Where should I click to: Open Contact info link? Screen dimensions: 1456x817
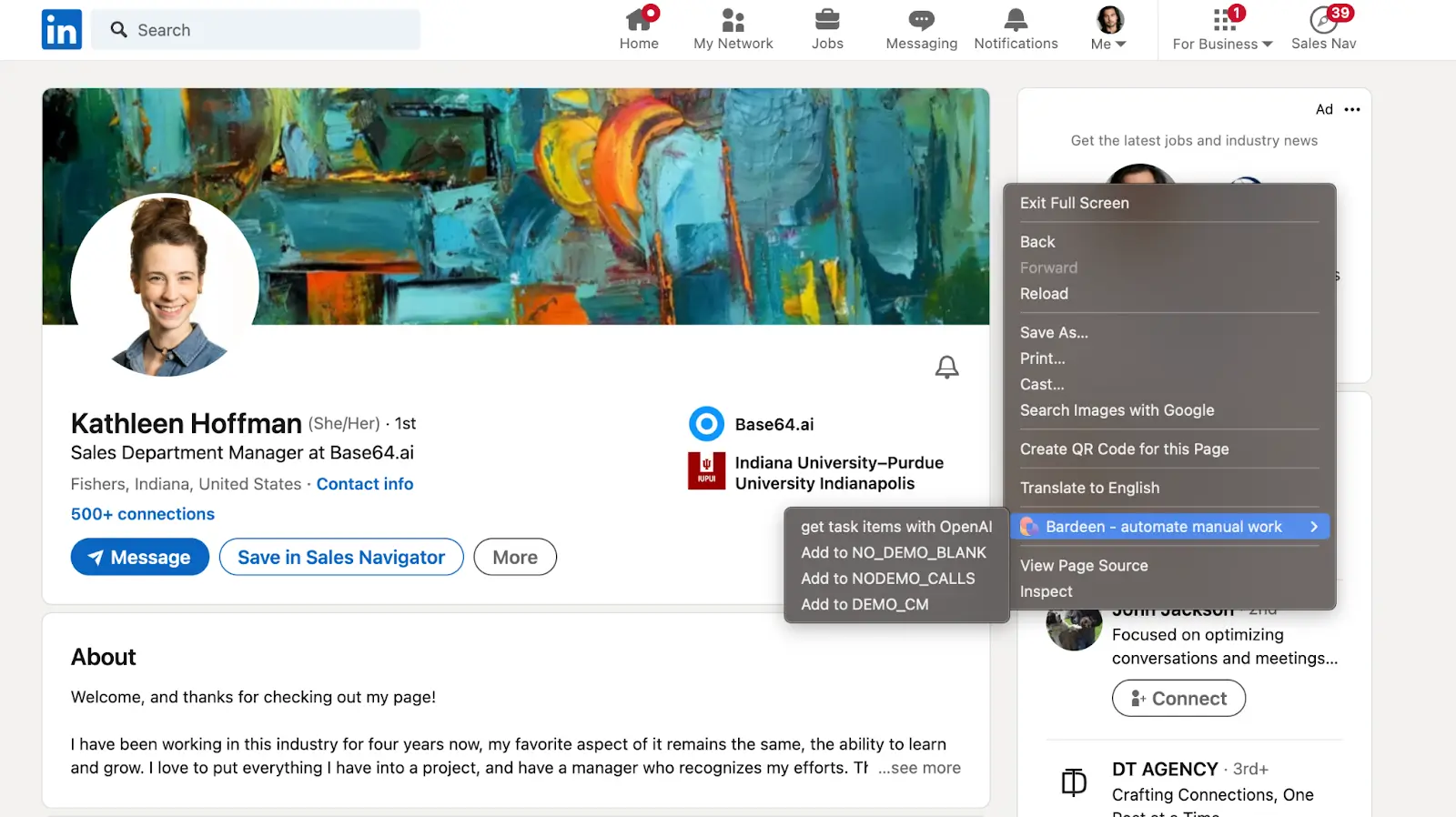coord(365,484)
